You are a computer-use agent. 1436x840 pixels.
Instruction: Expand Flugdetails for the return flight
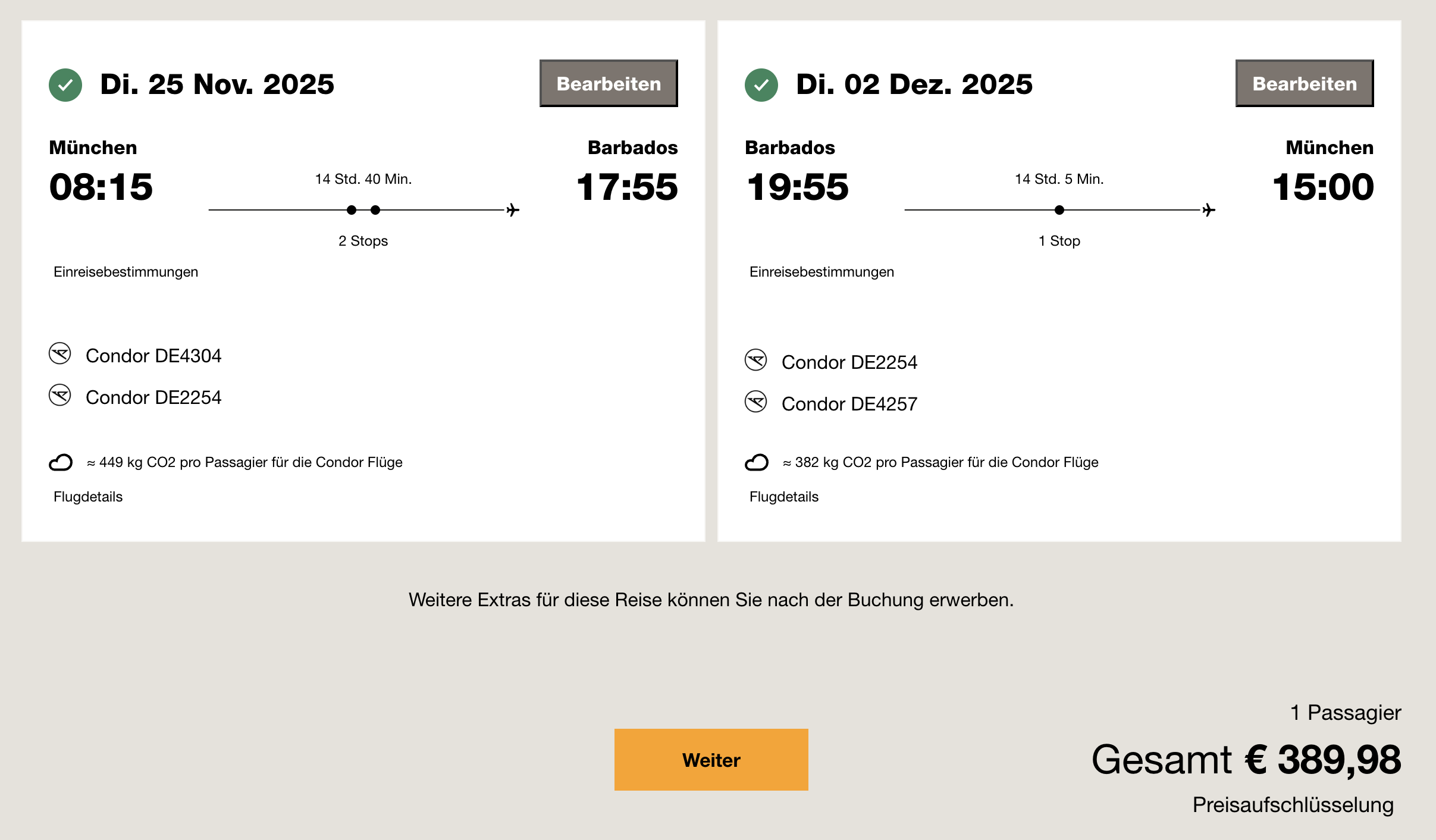[x=784, y=497]
